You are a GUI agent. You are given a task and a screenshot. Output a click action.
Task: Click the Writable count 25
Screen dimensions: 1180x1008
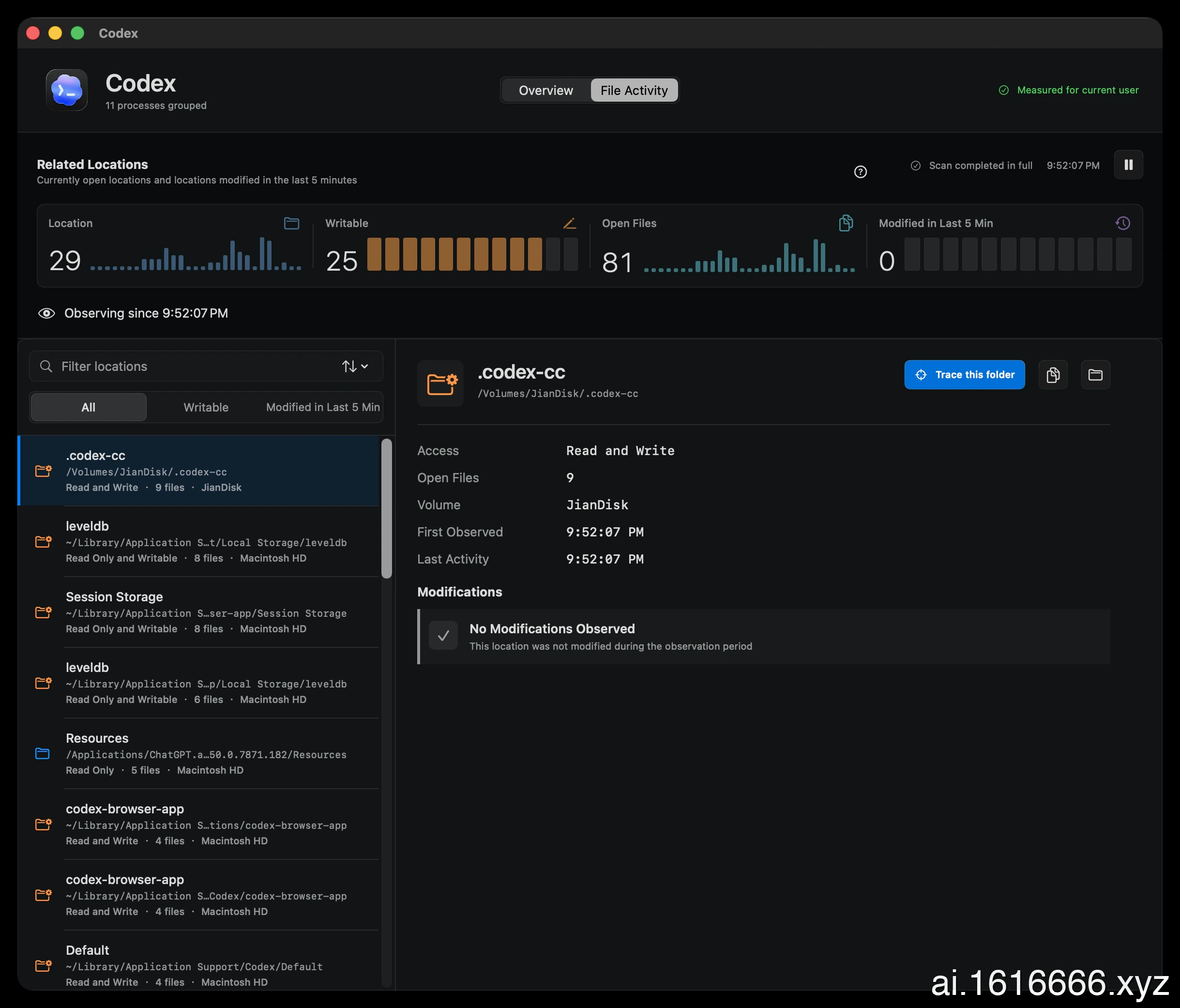[342, 261]
